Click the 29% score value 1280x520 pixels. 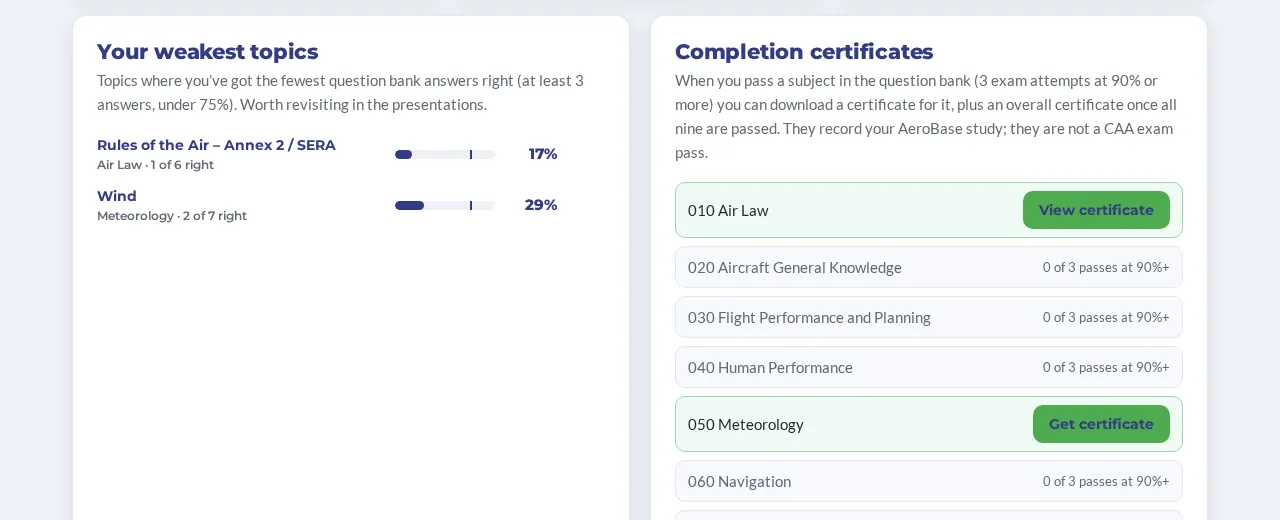(x=541, y=205)
